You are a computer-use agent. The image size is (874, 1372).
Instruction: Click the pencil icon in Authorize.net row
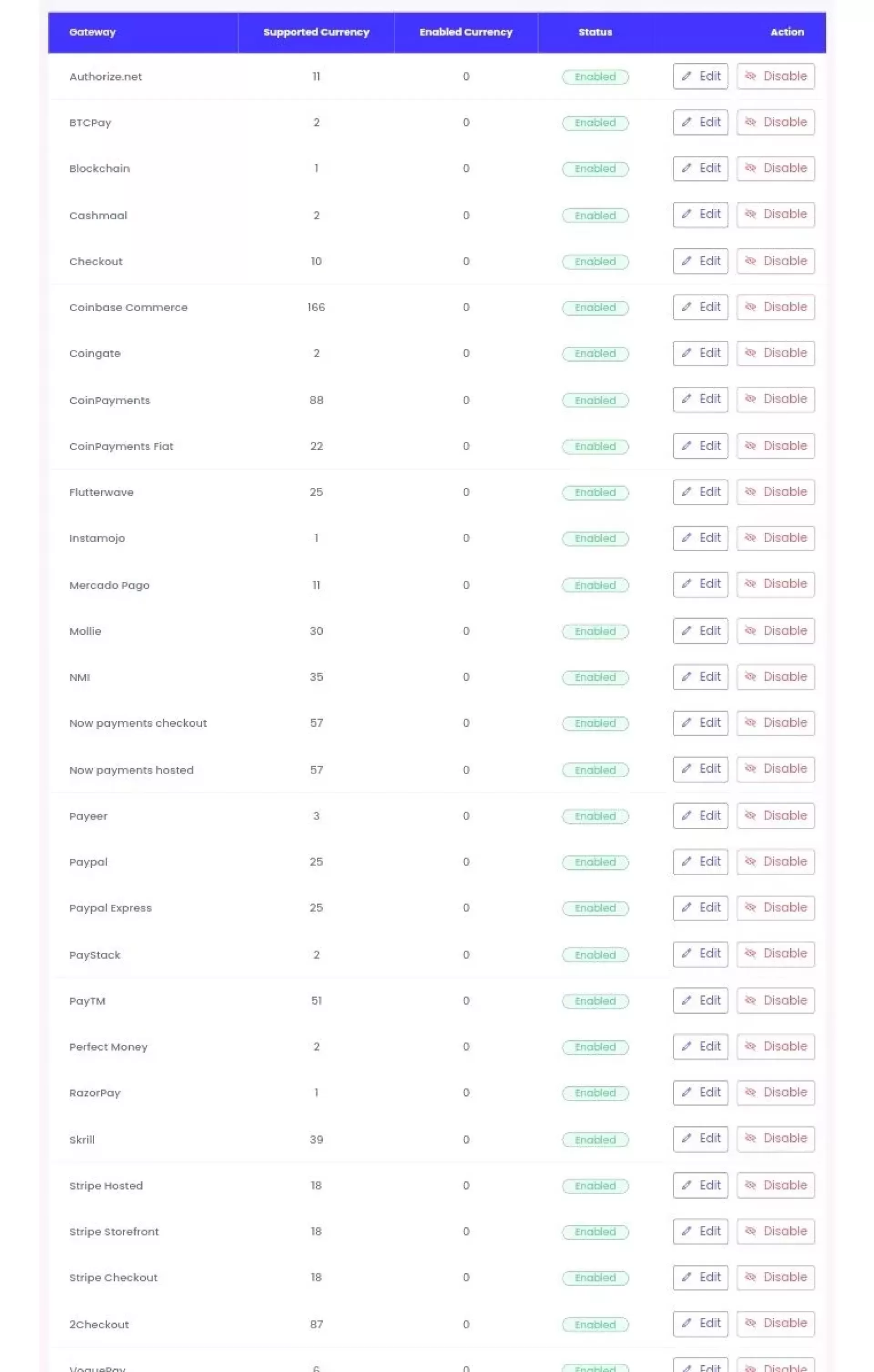tap(686, 76)
